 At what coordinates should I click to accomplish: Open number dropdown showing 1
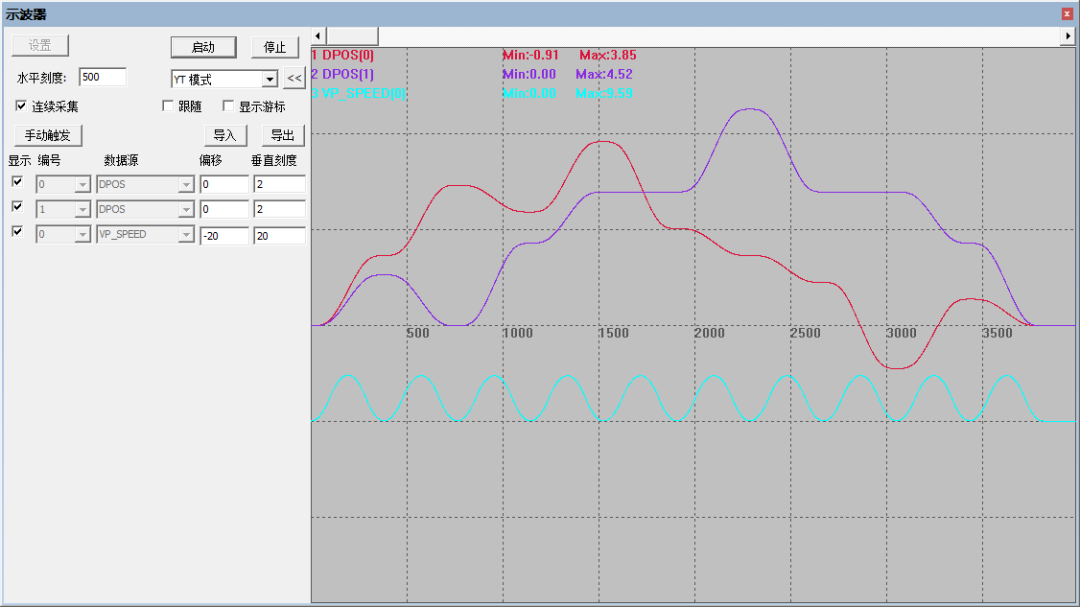point(83,209)
